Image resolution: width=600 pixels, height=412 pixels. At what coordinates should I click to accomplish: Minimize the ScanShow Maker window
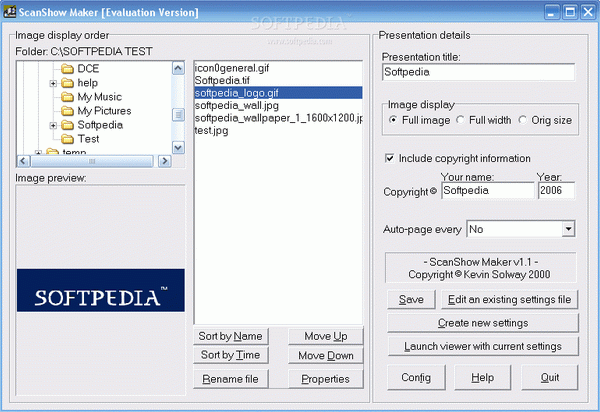(x=551, y=12)
